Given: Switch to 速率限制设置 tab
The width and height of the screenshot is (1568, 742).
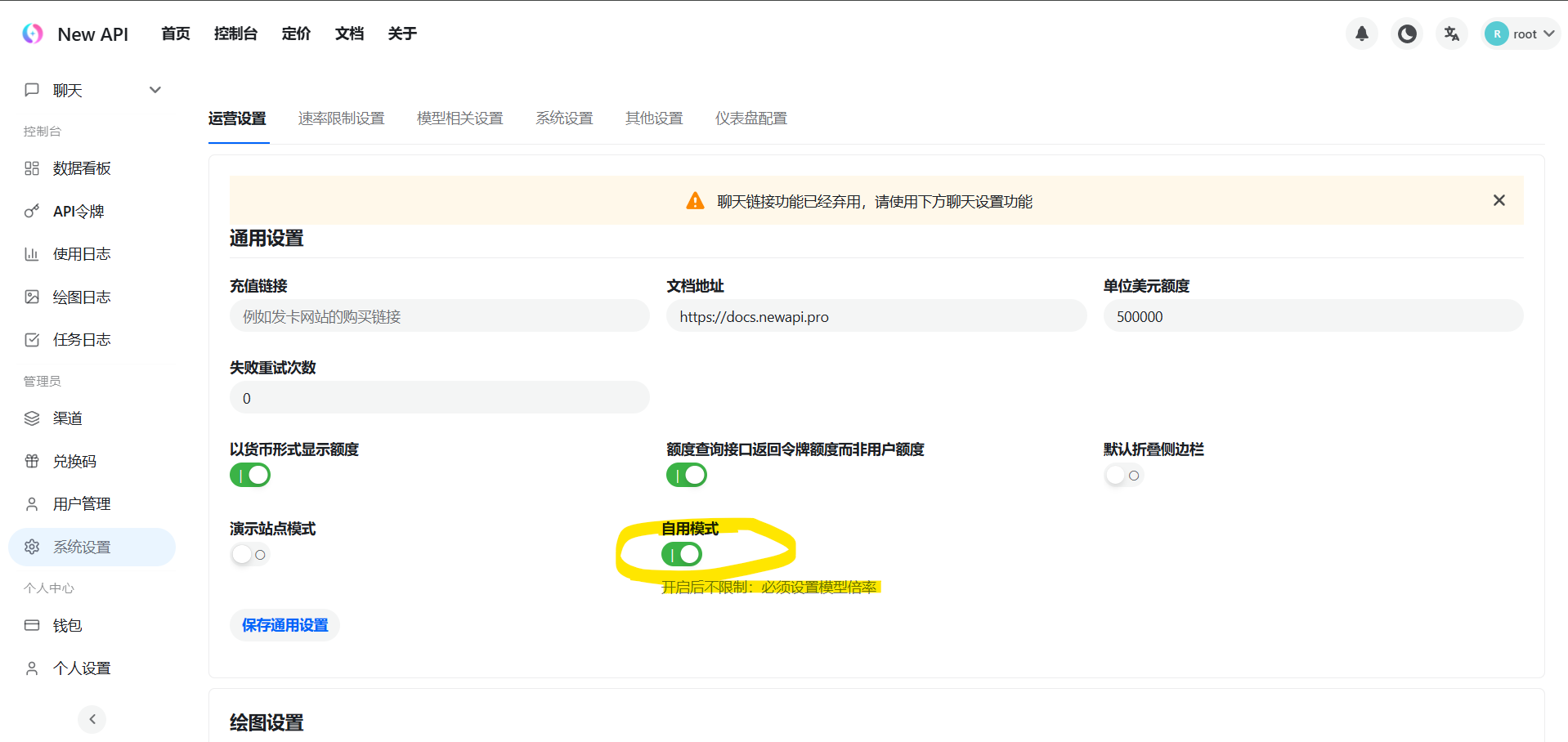Looking at the screenshot, I should [x=341, y=118].
